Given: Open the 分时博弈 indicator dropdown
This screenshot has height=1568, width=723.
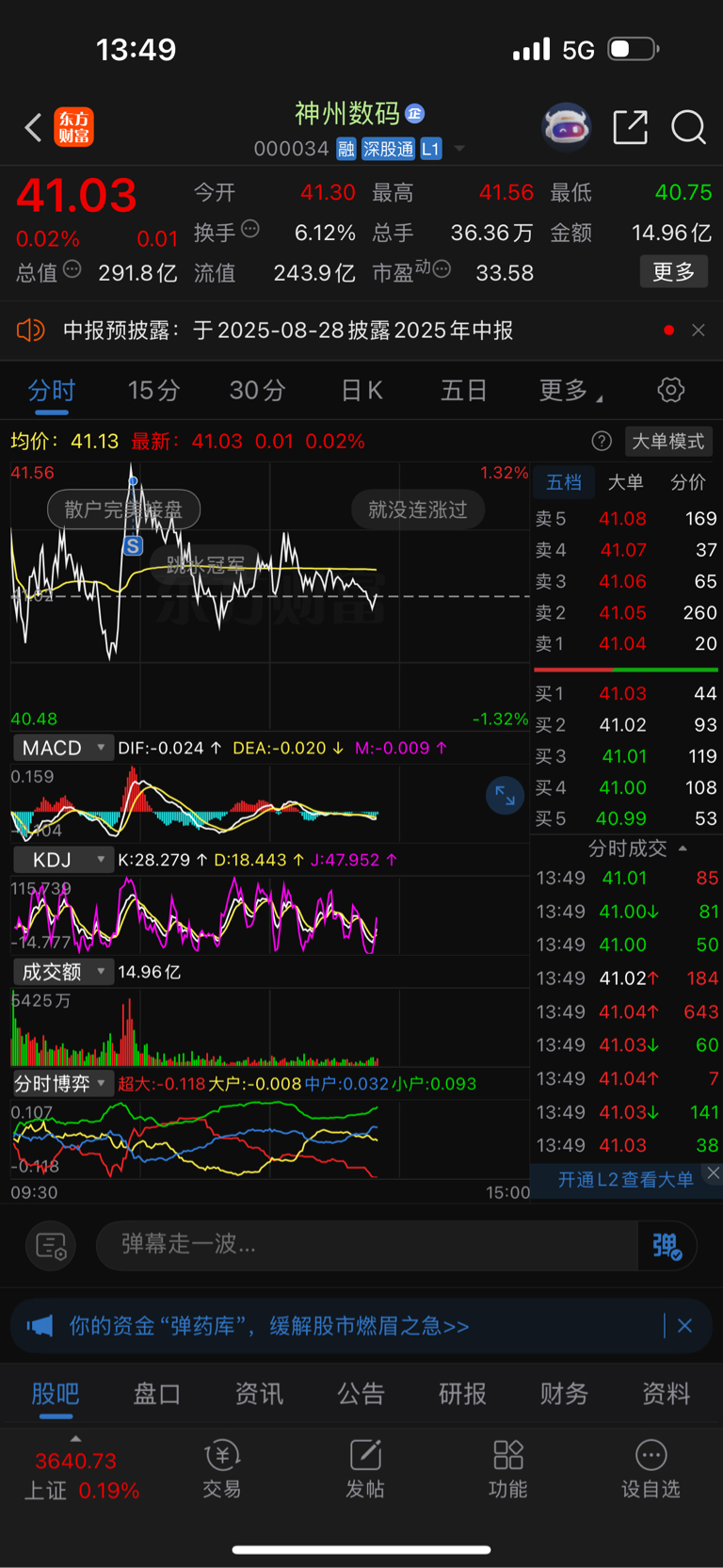Looking at the screenshot, I should coord(63,1084).
